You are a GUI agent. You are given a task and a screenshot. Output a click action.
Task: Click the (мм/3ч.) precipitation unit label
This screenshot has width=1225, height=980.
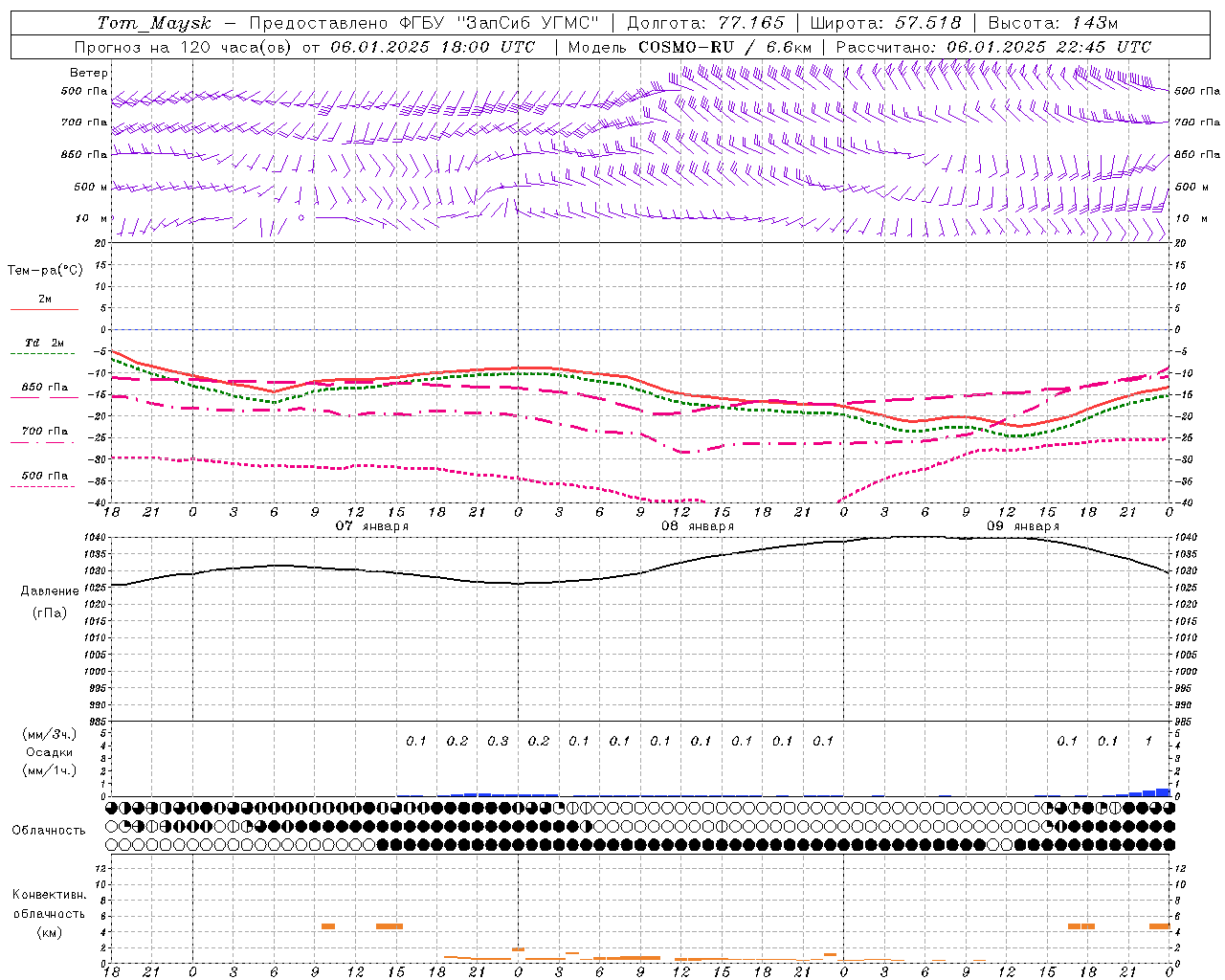(x=50, y=734)
